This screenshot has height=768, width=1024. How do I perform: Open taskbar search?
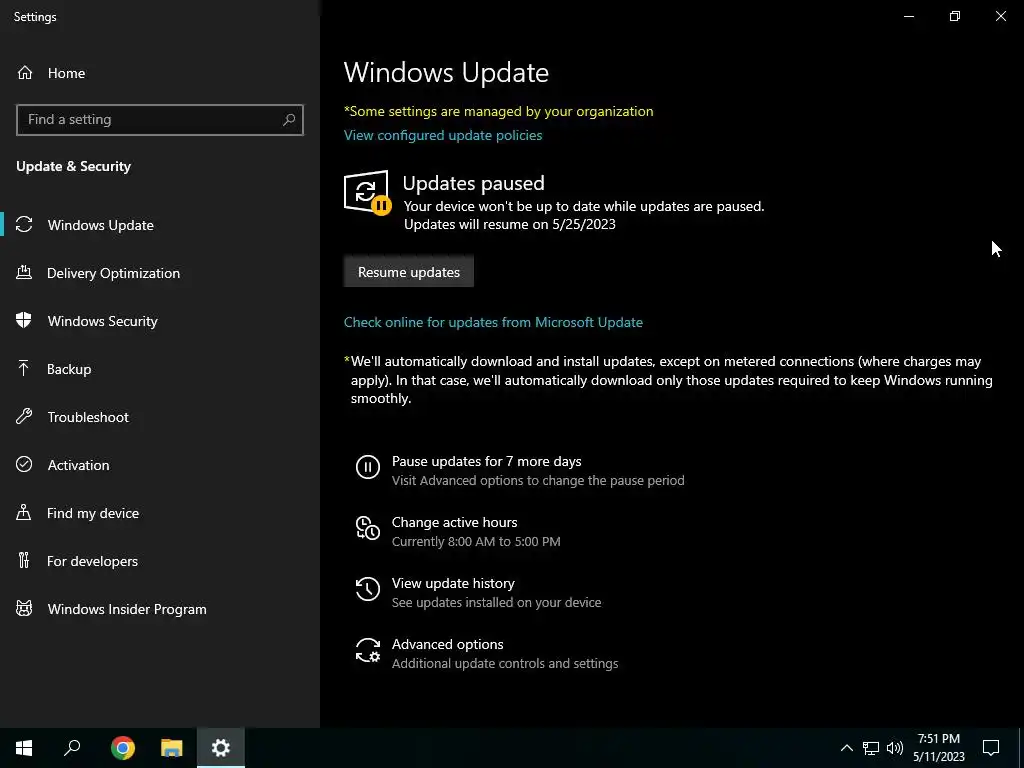tap(72, 748)
